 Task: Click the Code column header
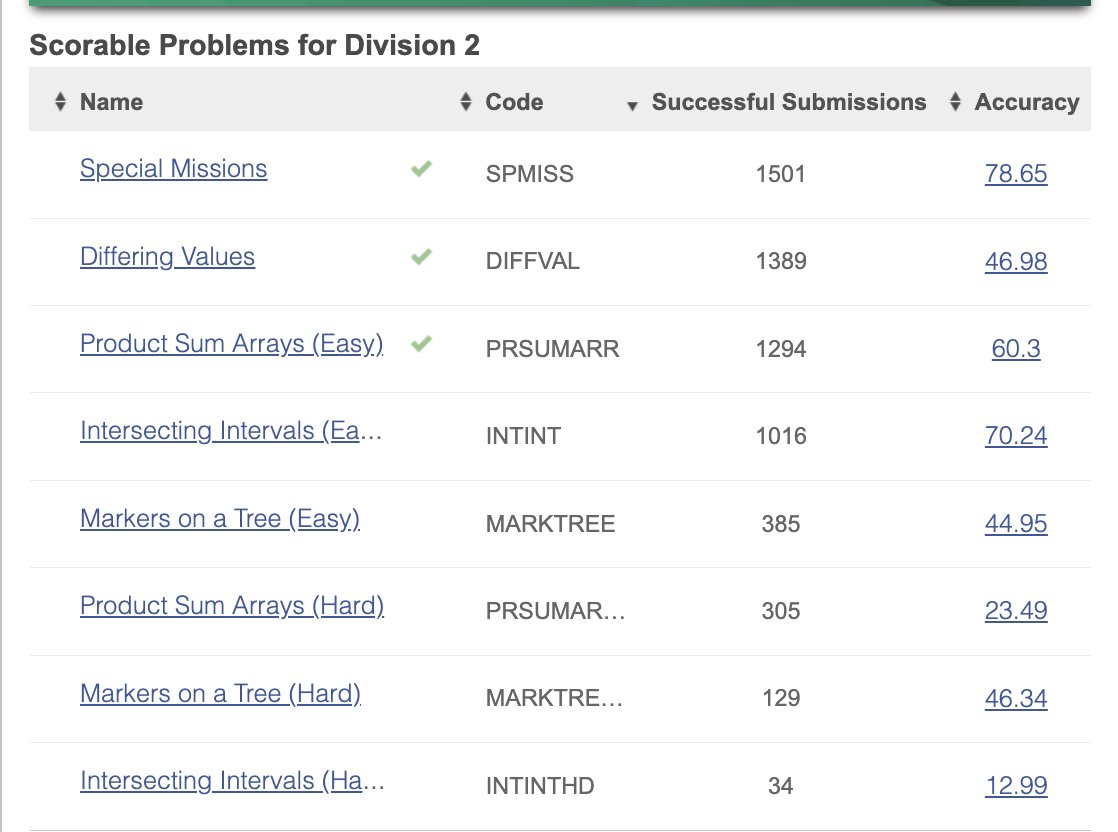tap(514, 102)
